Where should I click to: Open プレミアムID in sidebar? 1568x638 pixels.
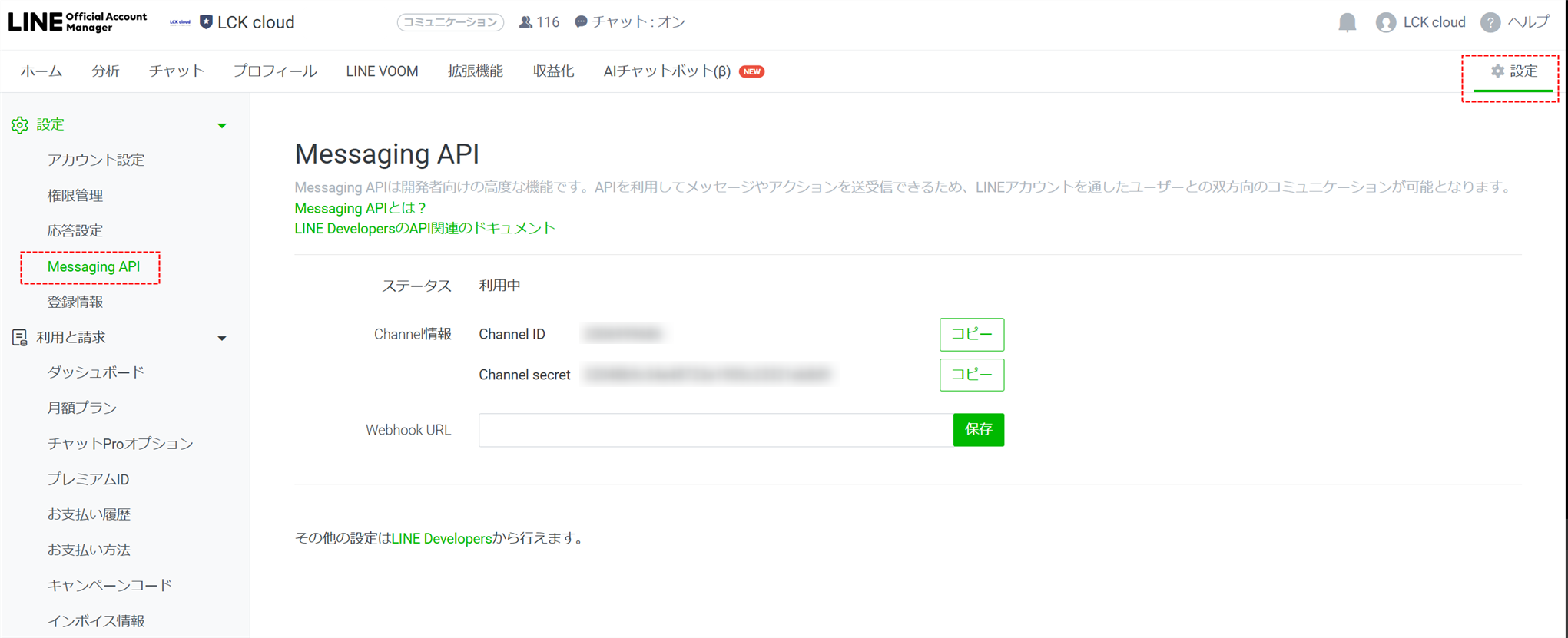(x=88, y=479)
